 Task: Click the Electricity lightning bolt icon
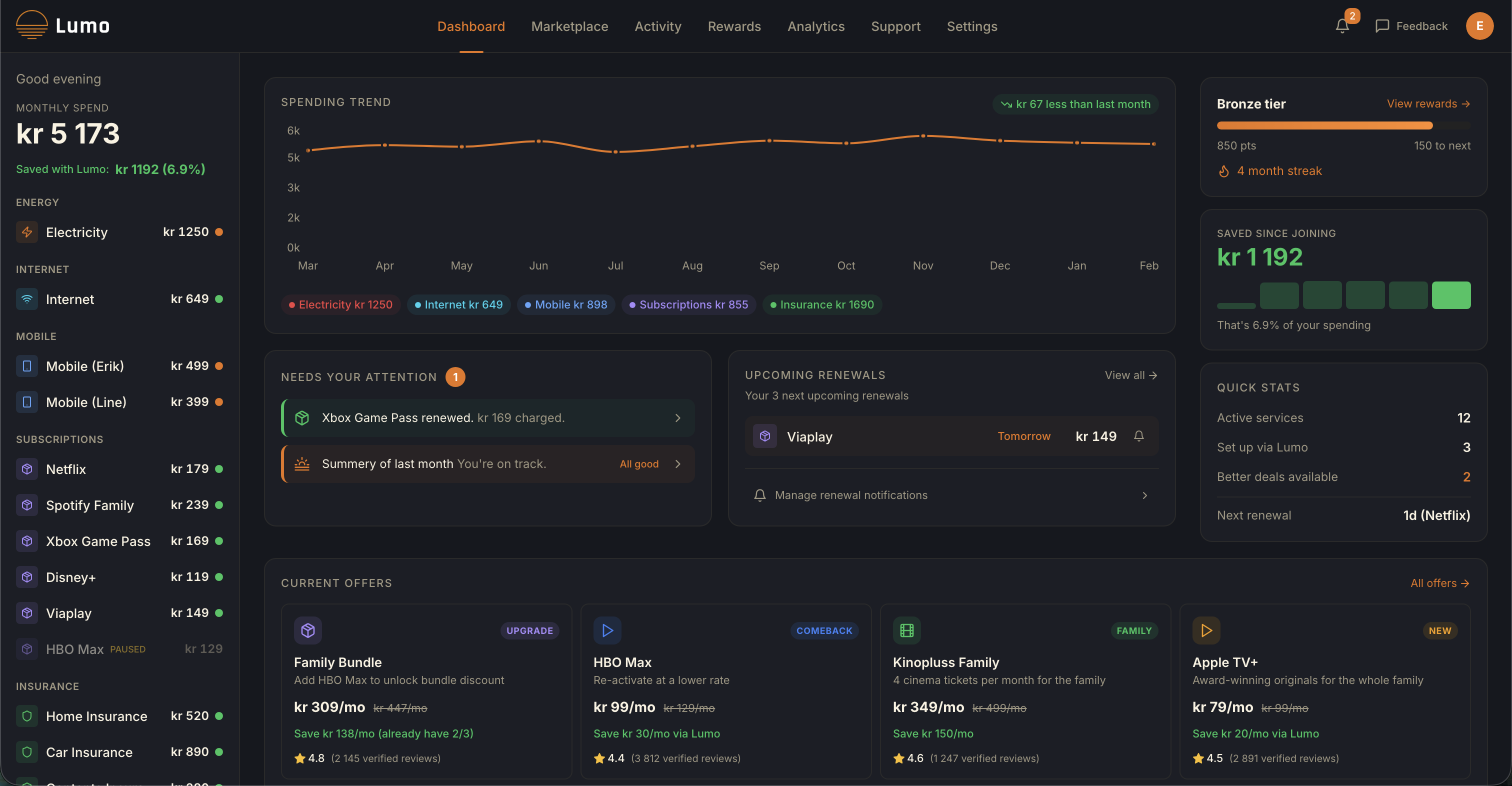pyautogui.click(x=27, y=232)
